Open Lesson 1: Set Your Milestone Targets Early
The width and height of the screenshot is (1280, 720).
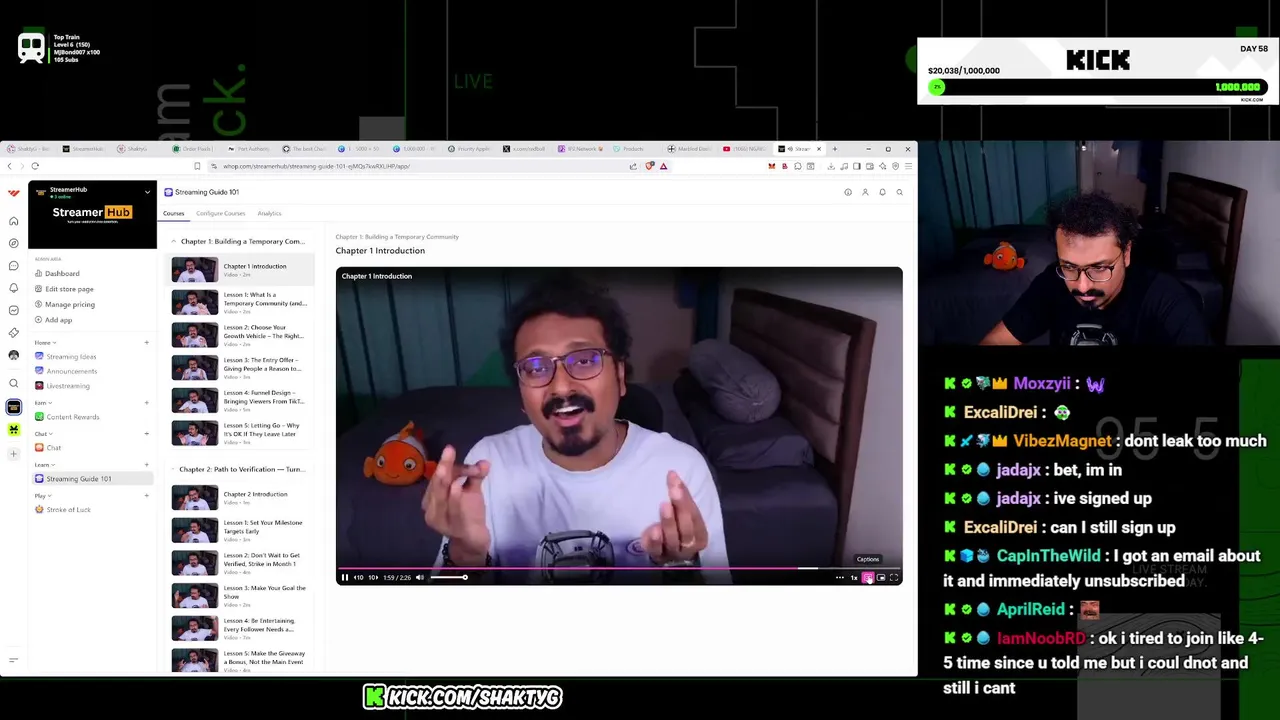coord(240,530)
